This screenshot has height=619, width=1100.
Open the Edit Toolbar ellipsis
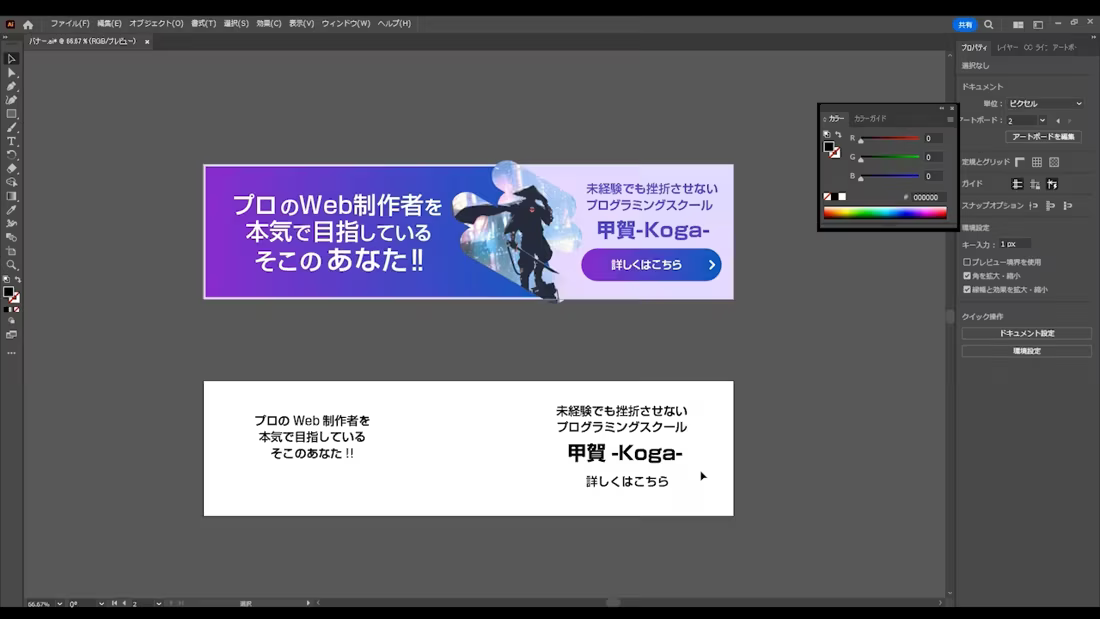pyautogui.click(x=11, y=353)
